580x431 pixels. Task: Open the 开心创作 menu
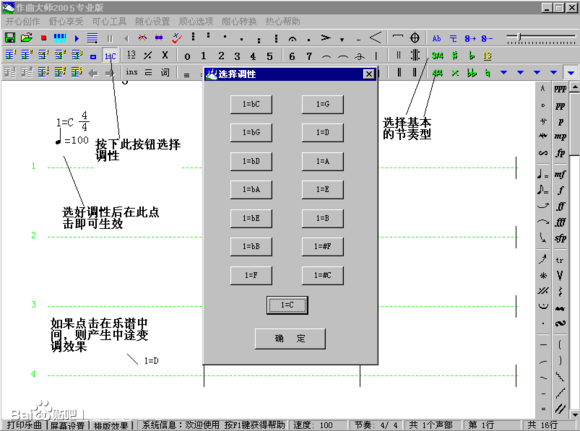[x=23, y=21]
